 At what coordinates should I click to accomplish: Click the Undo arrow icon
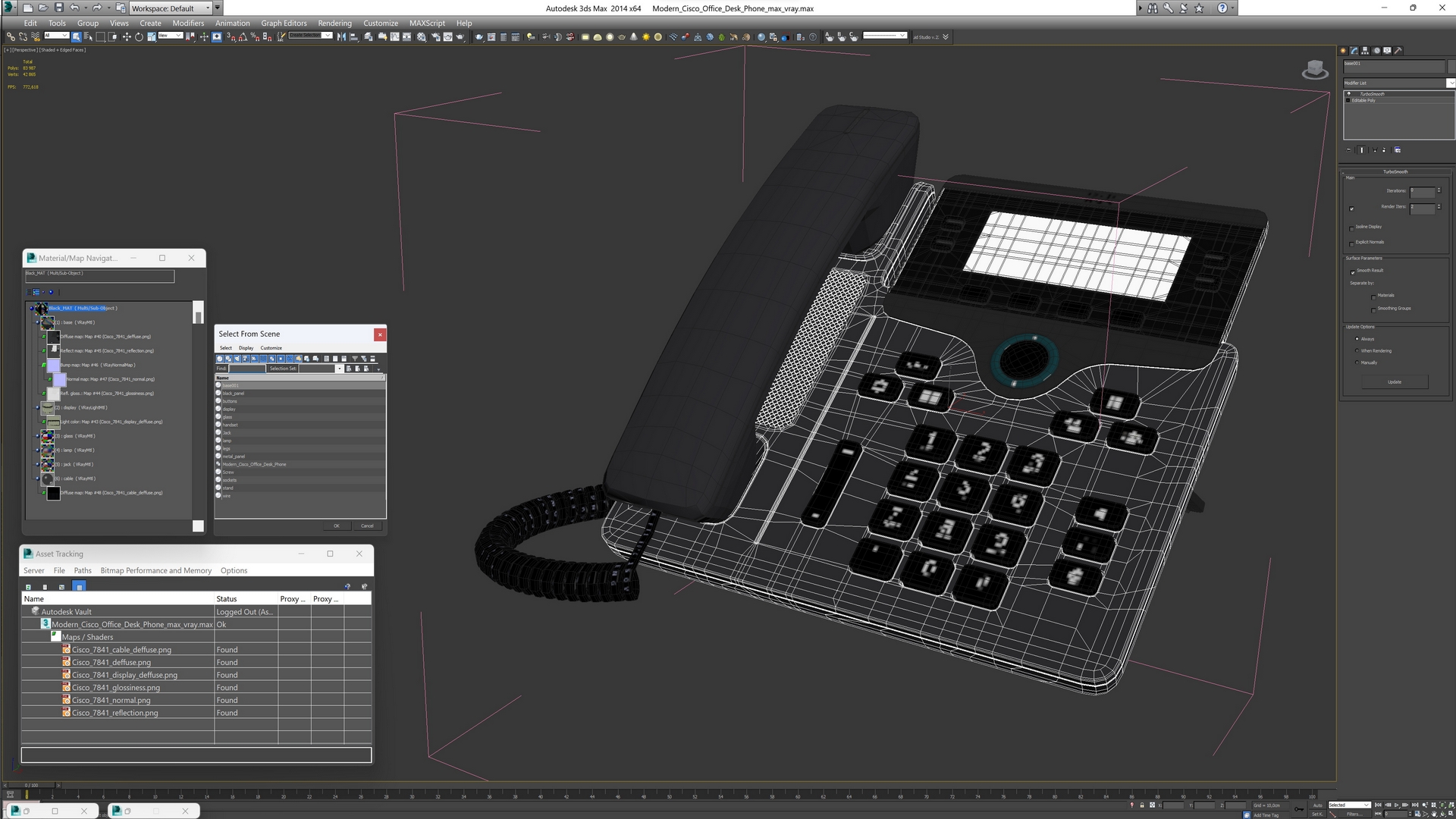(x=74, y=8)
